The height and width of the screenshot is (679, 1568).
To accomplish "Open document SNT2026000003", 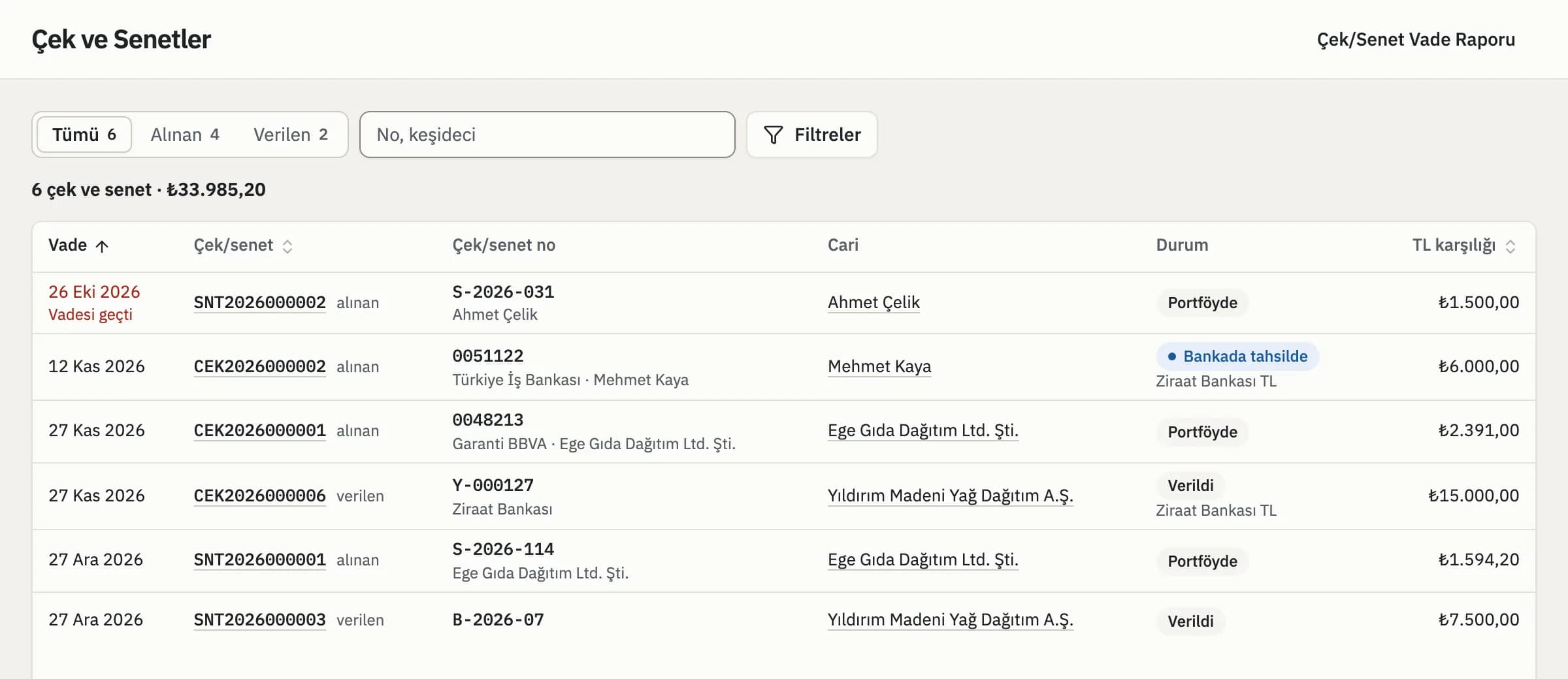I will tap(259, 620).
